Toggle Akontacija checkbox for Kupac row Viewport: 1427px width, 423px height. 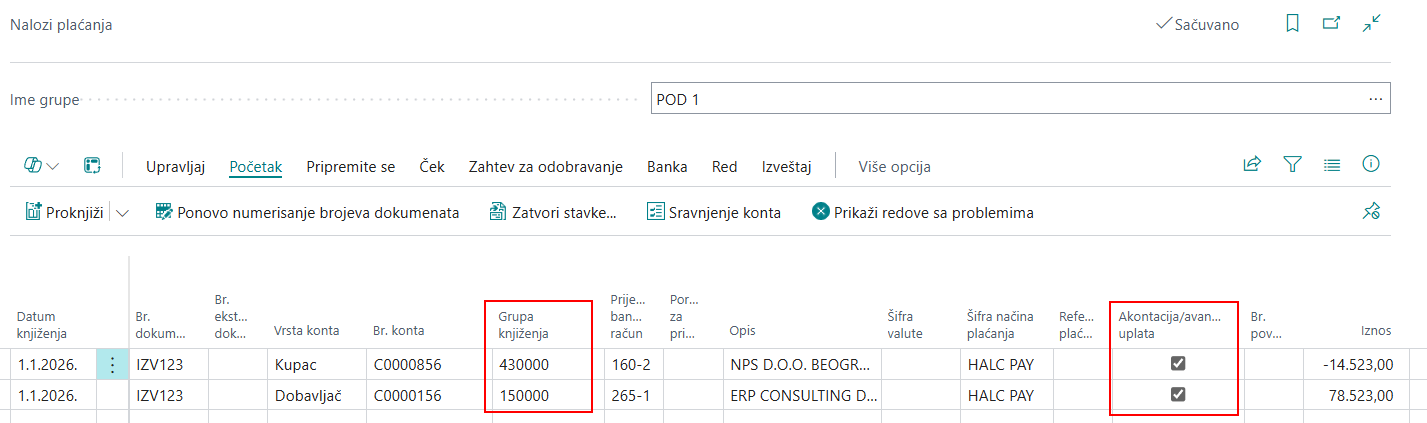click(x=1178, y=364)
